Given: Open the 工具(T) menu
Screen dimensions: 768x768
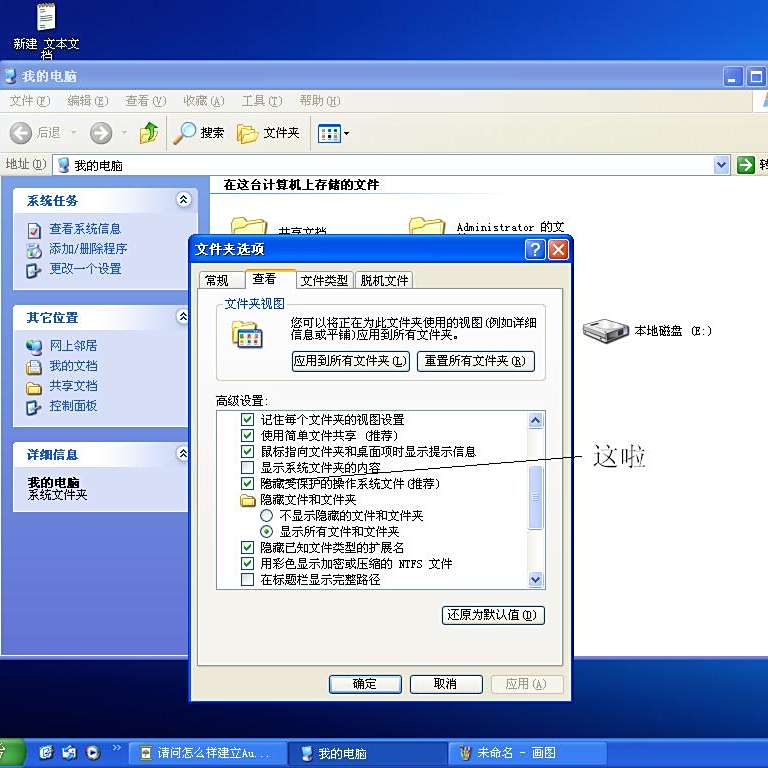Looking at the screenshot, I should [262, 101].
